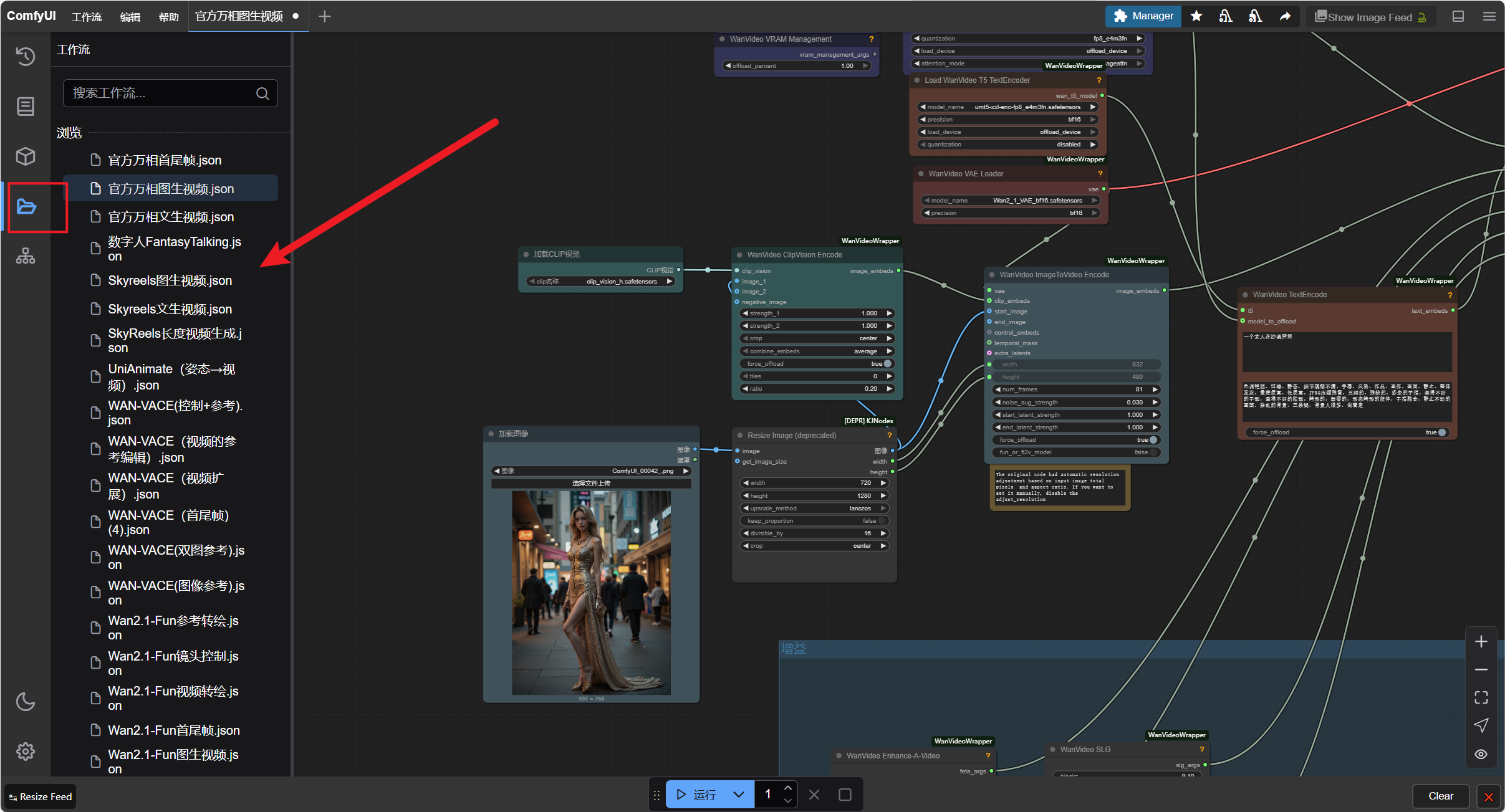Toggle dark theme moon icon
This screenshot has width=1505, height=812.
pyautogui.click(x=25, y=702)
